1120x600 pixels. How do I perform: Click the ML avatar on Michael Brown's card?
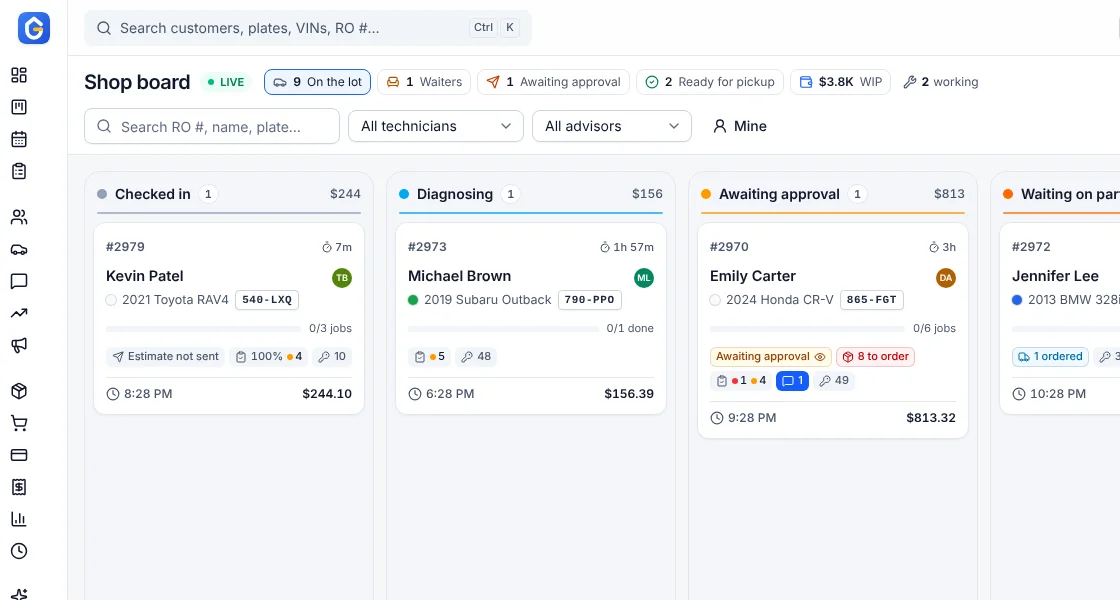pos(644,278)
